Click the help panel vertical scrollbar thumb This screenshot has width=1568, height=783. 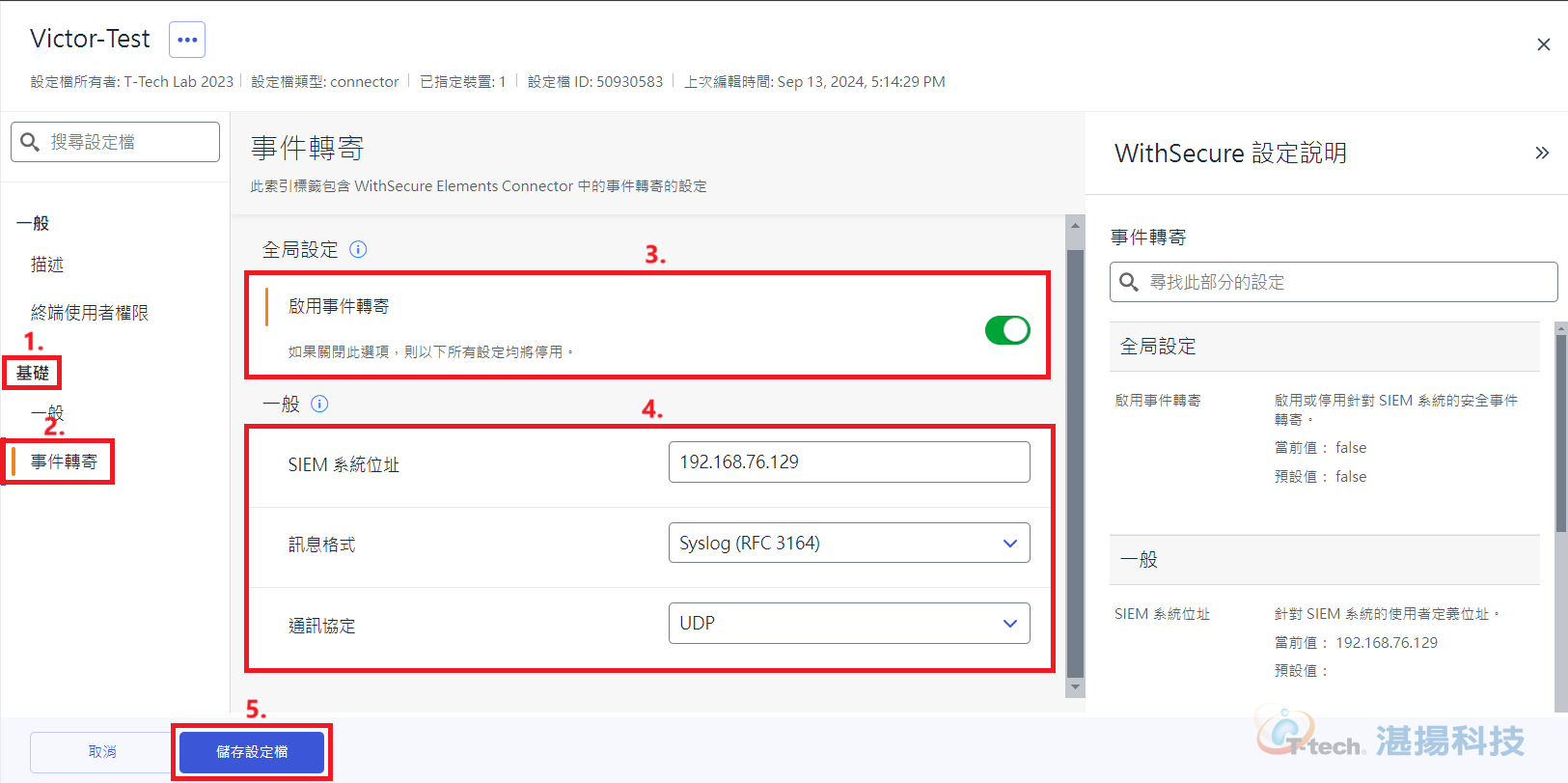coord(1561,433)
